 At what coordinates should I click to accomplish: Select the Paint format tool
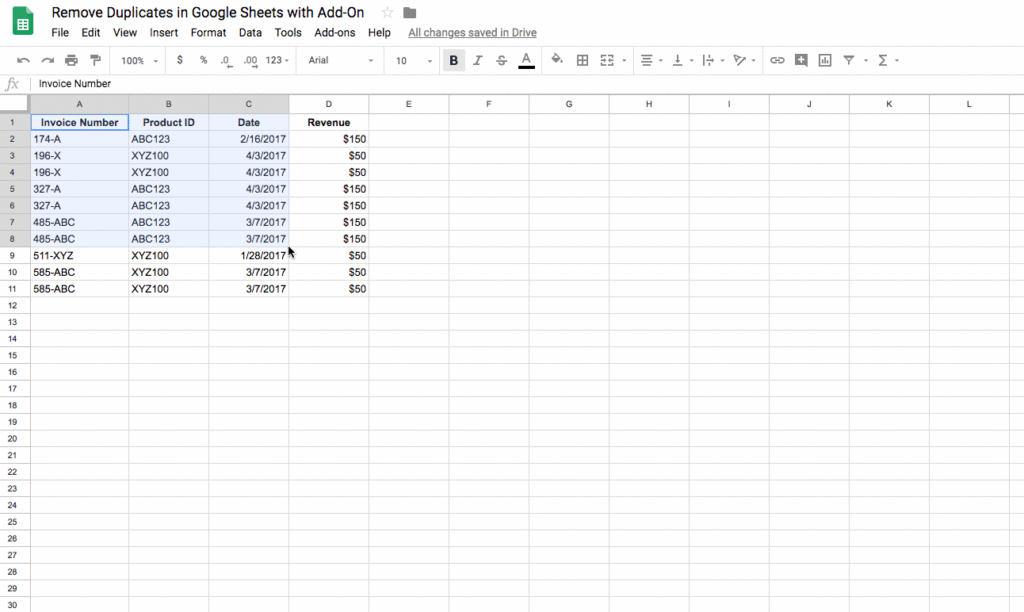point(96,60)
